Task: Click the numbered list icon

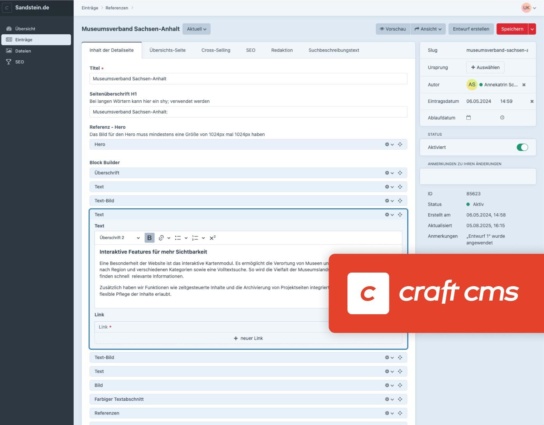Action: pos(195,238)
